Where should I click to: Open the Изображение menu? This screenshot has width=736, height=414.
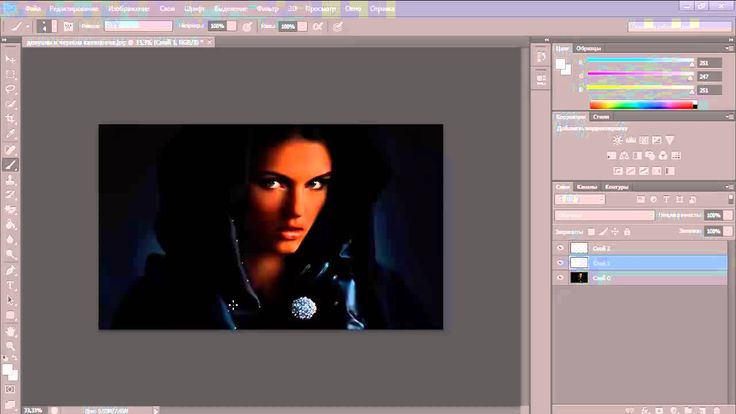pyautogui.click(x=129, y=8)
